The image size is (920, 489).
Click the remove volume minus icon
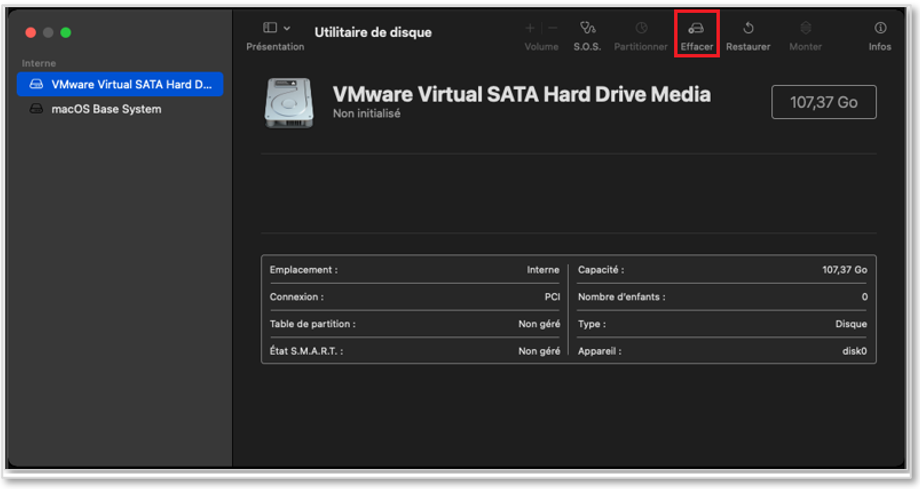point(552,28)
